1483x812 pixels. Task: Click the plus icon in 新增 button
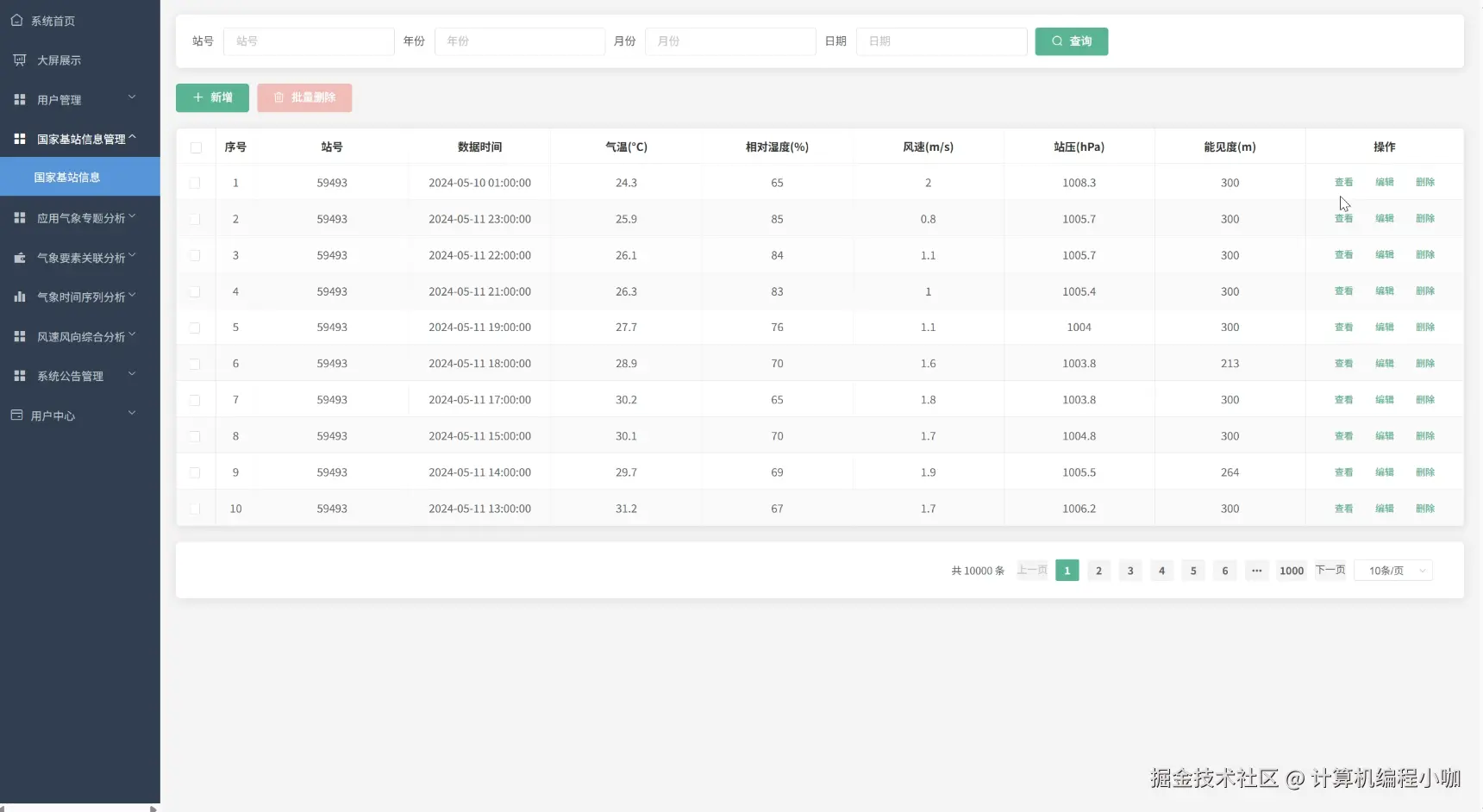[x=198, y=97]
